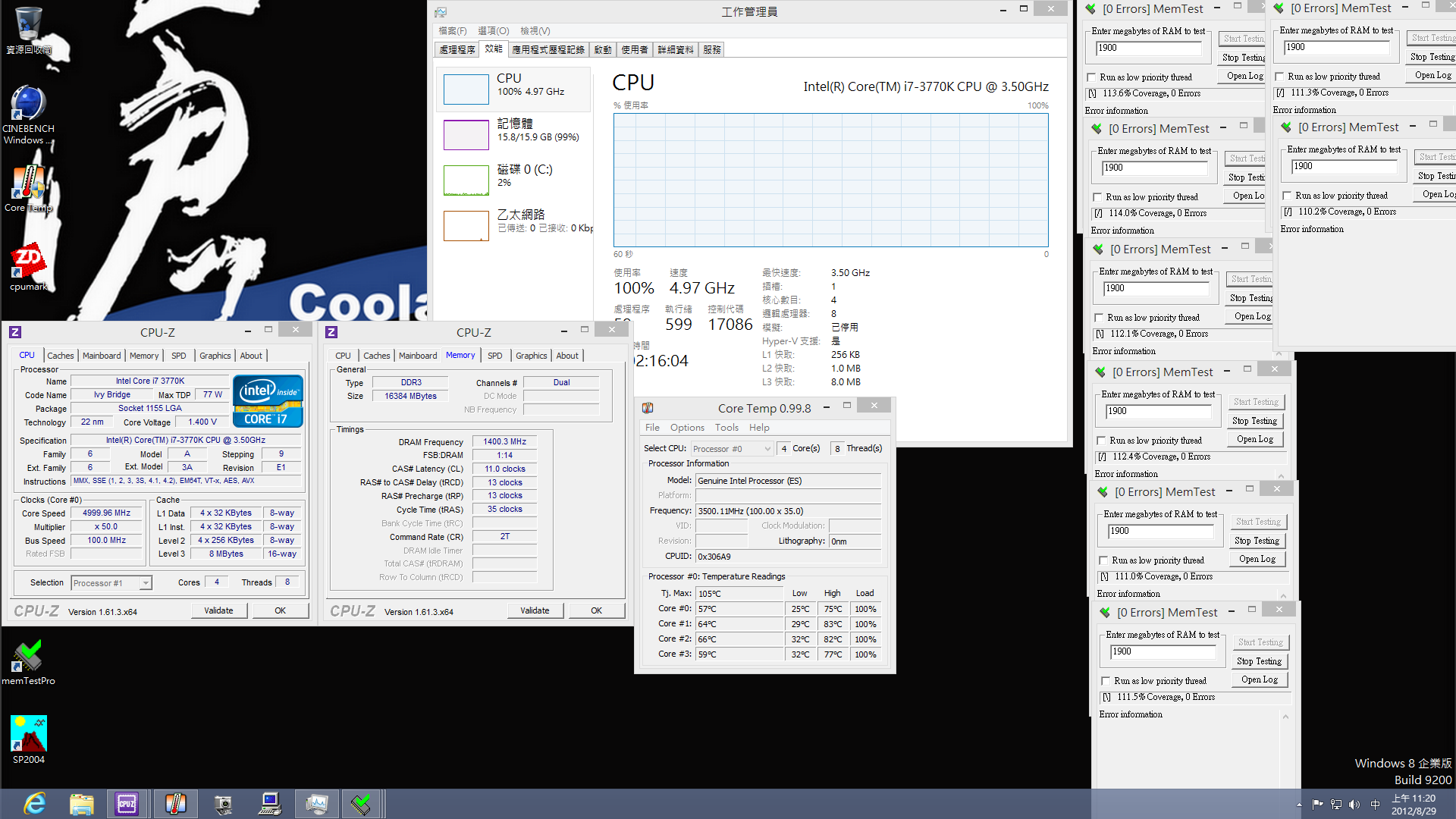Viewport: 1456px width, 819px height.
Task: Open Mainboard tab in left CPU-Z window
Action: pos(102,356)
